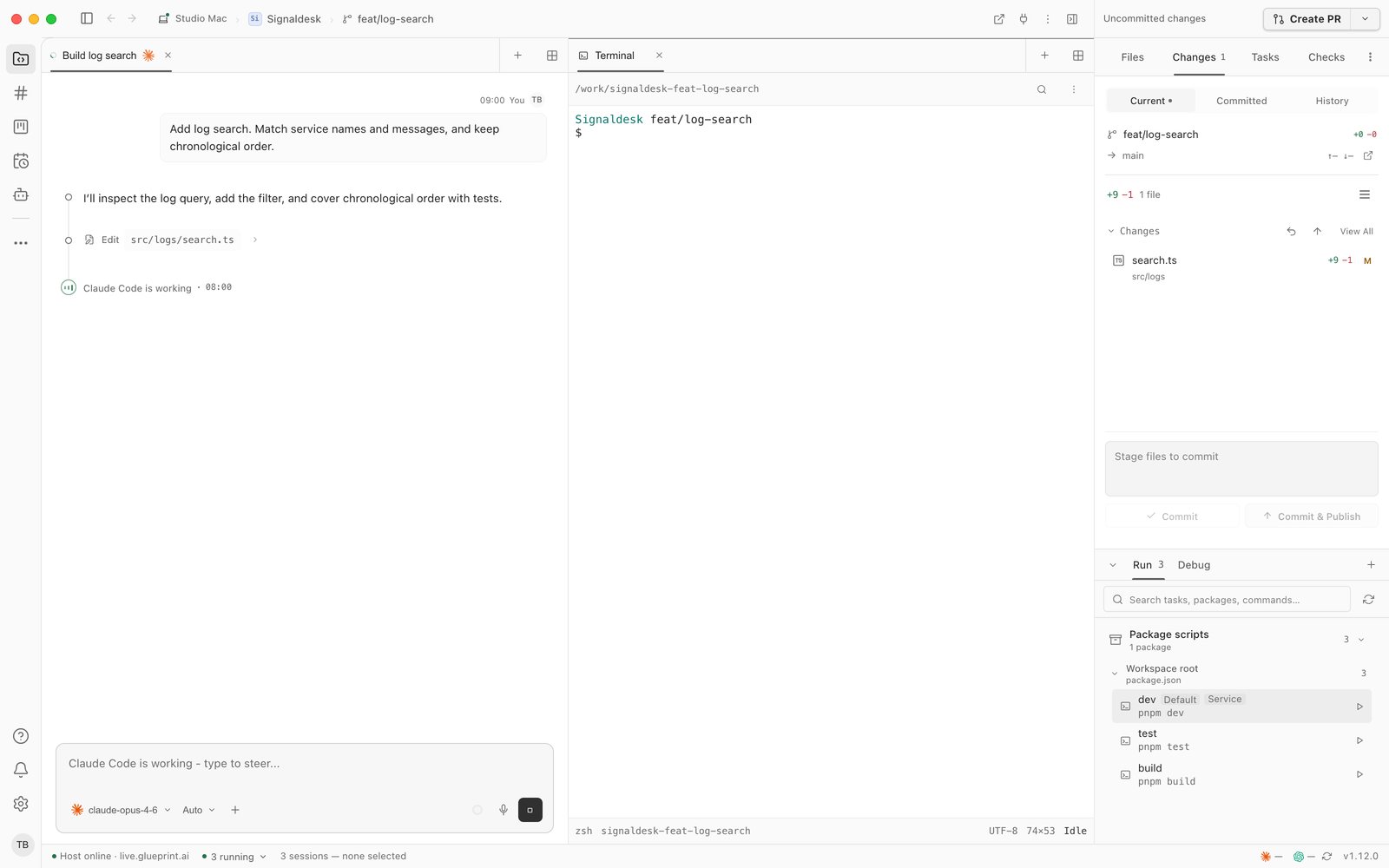Collapse the Workspace root package group
1389x868 pixels.
[1115, 674]
